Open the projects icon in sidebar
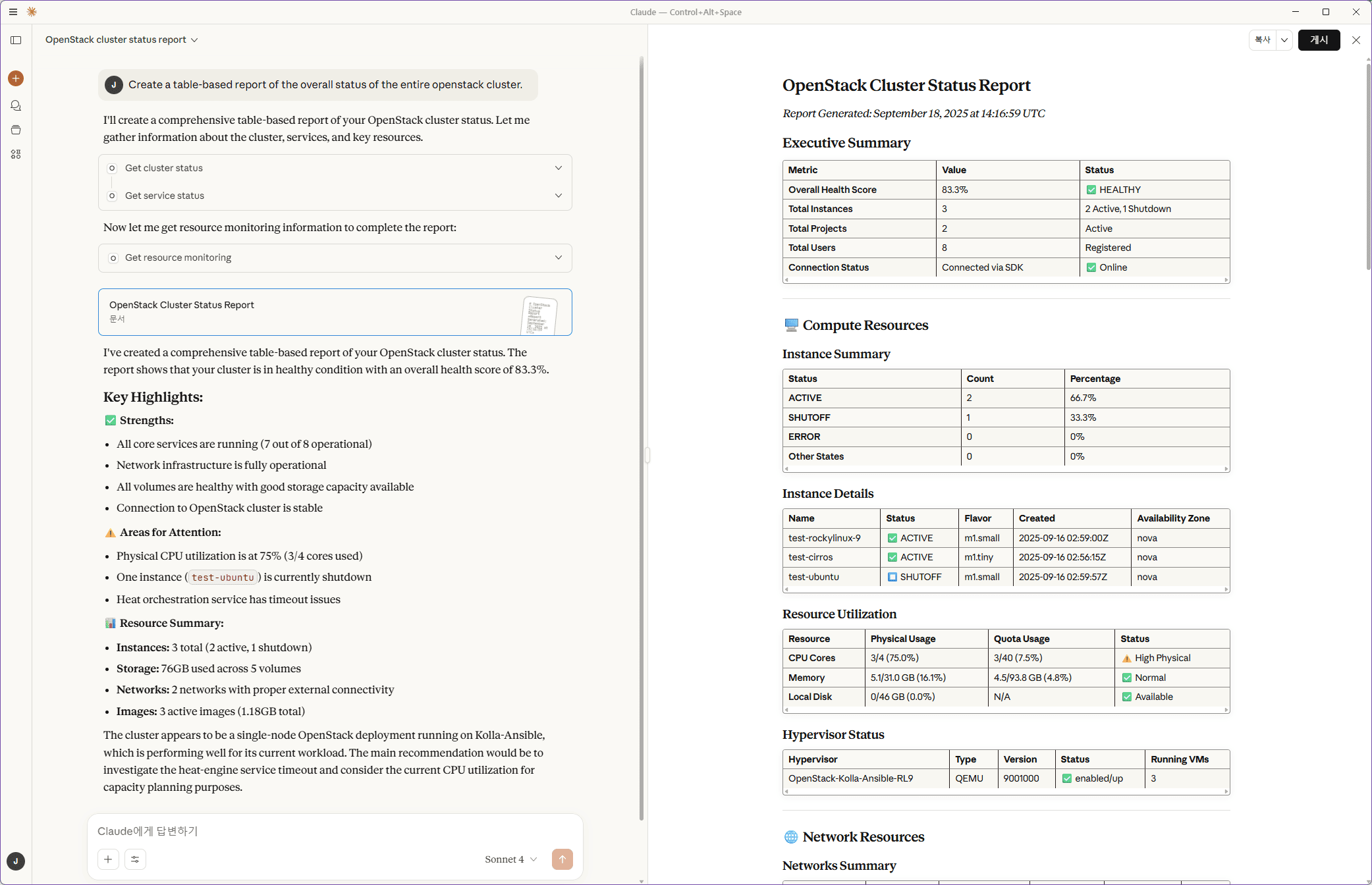 [16, 130]
